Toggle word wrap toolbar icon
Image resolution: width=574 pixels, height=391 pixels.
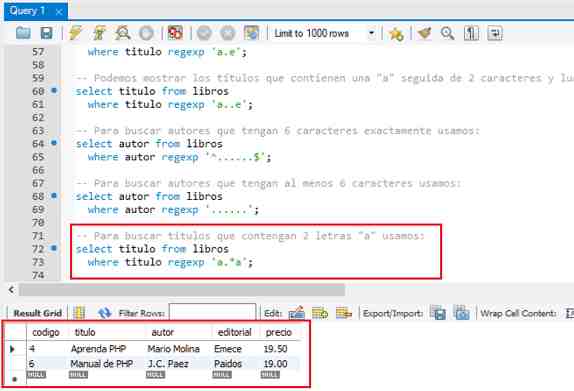point(495,33)
